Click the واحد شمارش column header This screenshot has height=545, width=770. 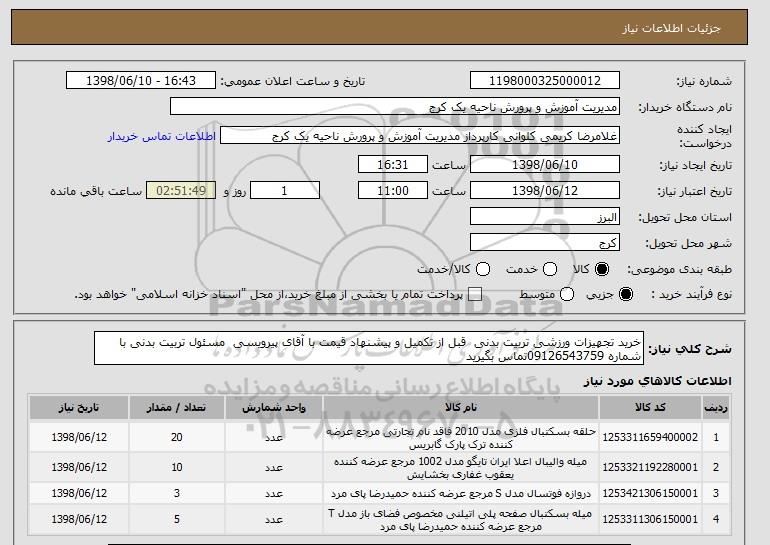tap(274, 408)
